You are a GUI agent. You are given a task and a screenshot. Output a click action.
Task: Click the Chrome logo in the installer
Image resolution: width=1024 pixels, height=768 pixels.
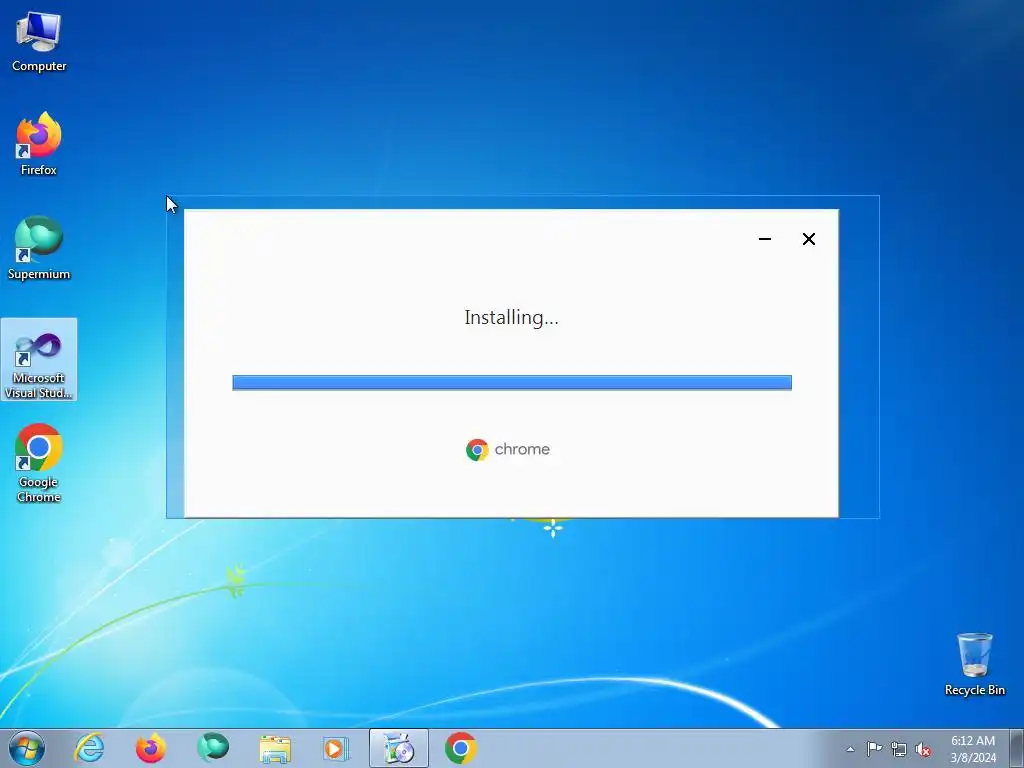[508, 449]
